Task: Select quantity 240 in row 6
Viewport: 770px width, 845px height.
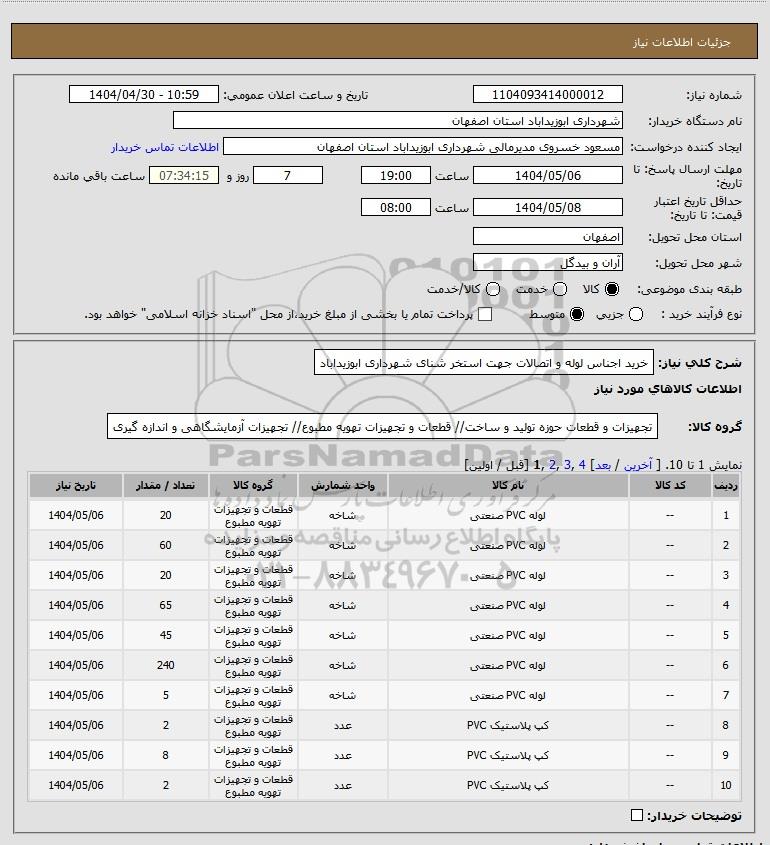Action: [165, 665]
